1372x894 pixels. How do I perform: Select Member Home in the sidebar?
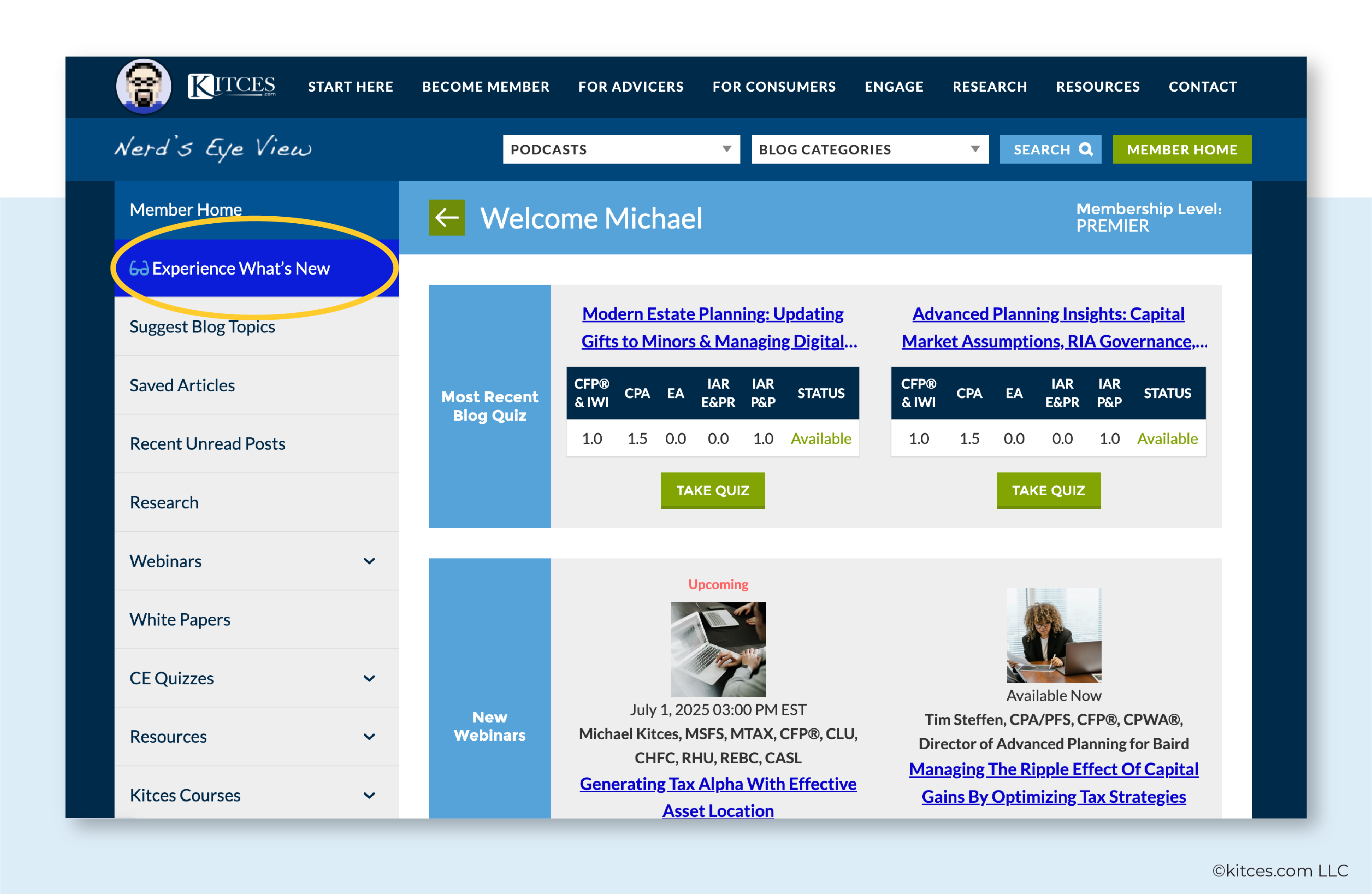[256, 210]
